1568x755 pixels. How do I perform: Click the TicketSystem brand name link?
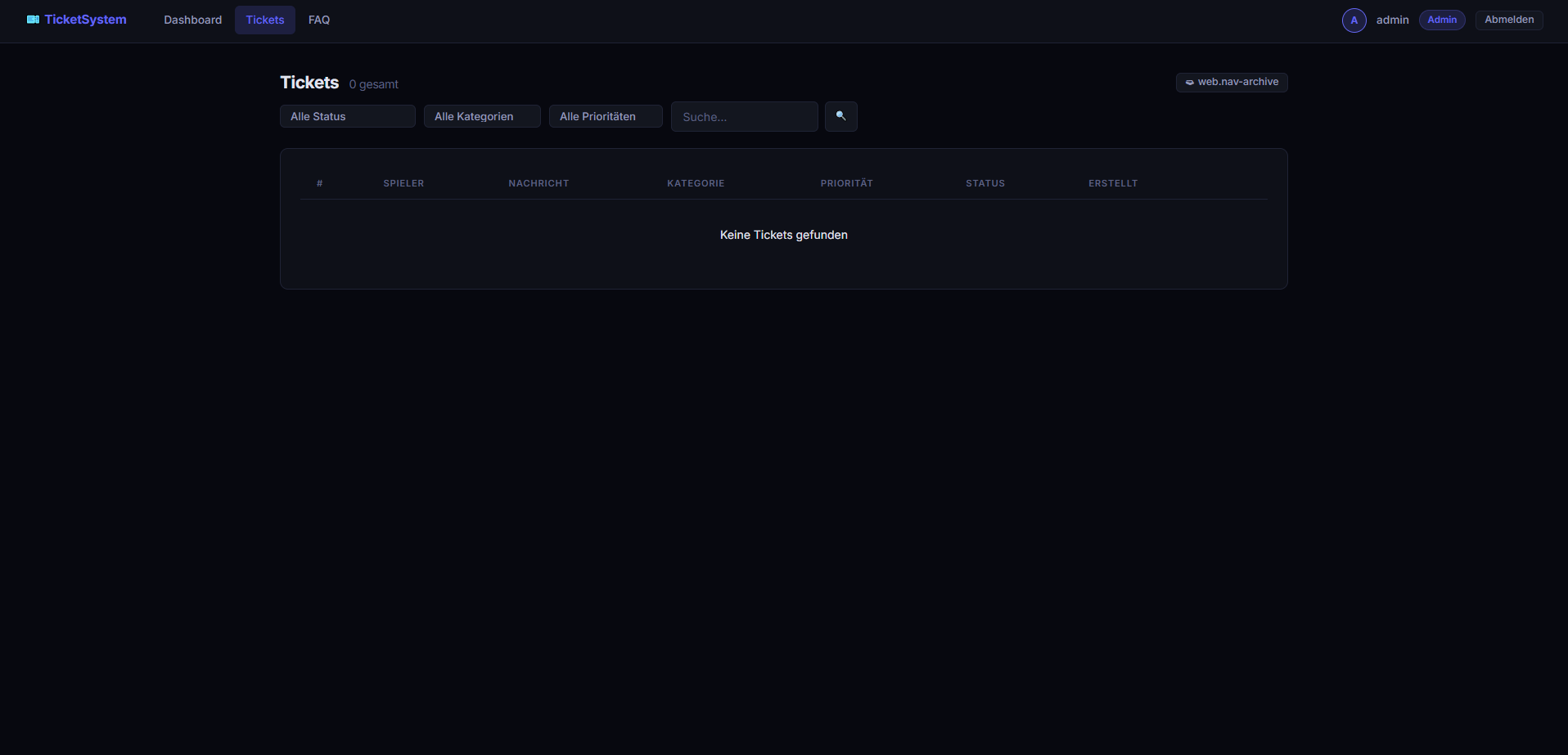(85, 20)
